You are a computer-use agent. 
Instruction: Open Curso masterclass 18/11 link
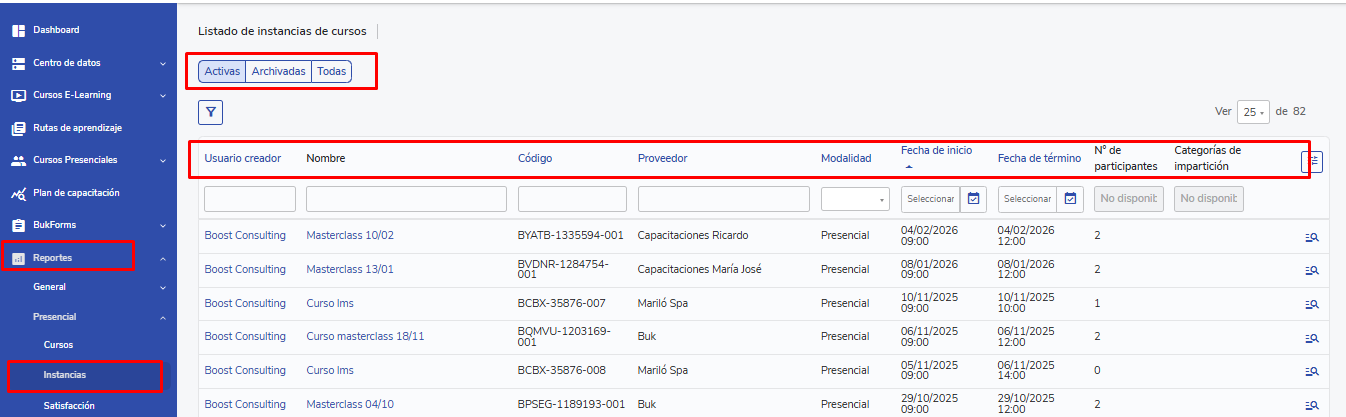[365, 336]
